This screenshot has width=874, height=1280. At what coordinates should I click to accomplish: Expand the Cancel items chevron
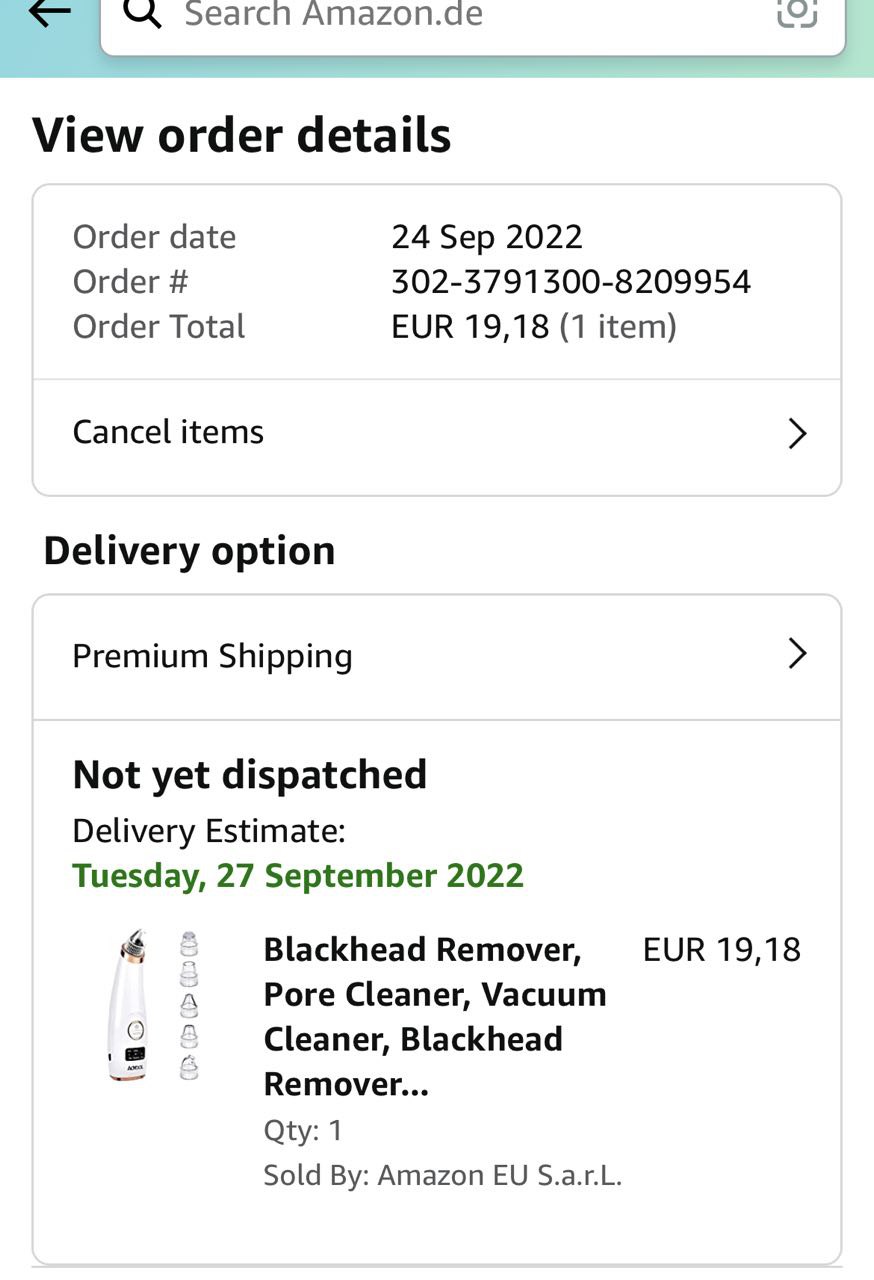[x=797, y=434]
